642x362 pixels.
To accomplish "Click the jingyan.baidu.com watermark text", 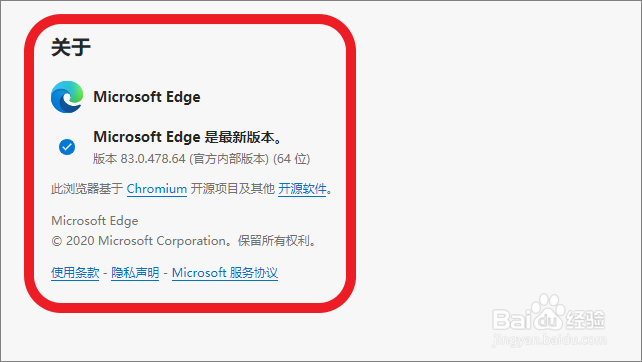I will (549, 339).
